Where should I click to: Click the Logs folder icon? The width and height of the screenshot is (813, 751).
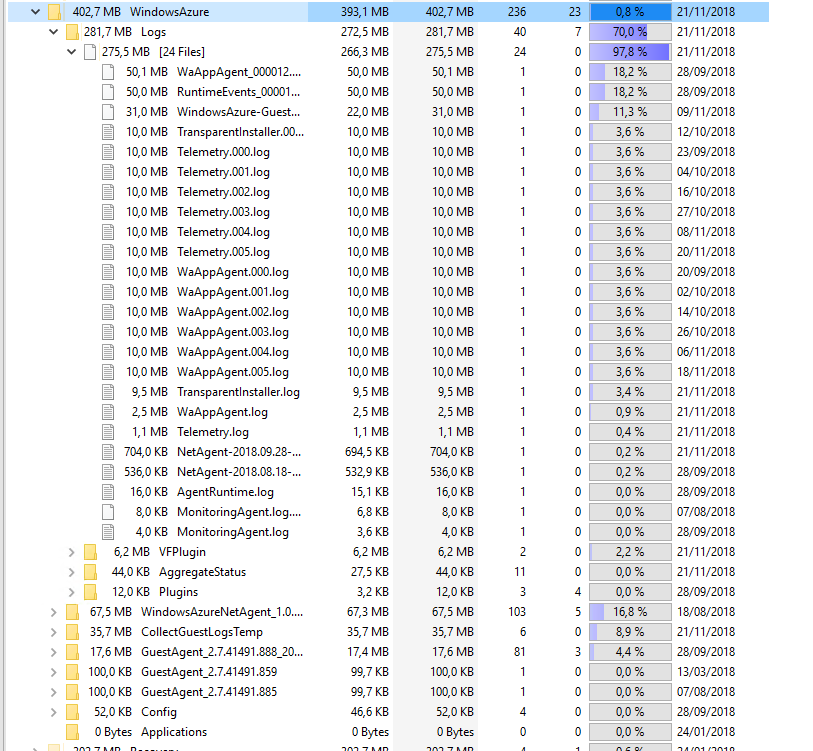tap(72, 32)
